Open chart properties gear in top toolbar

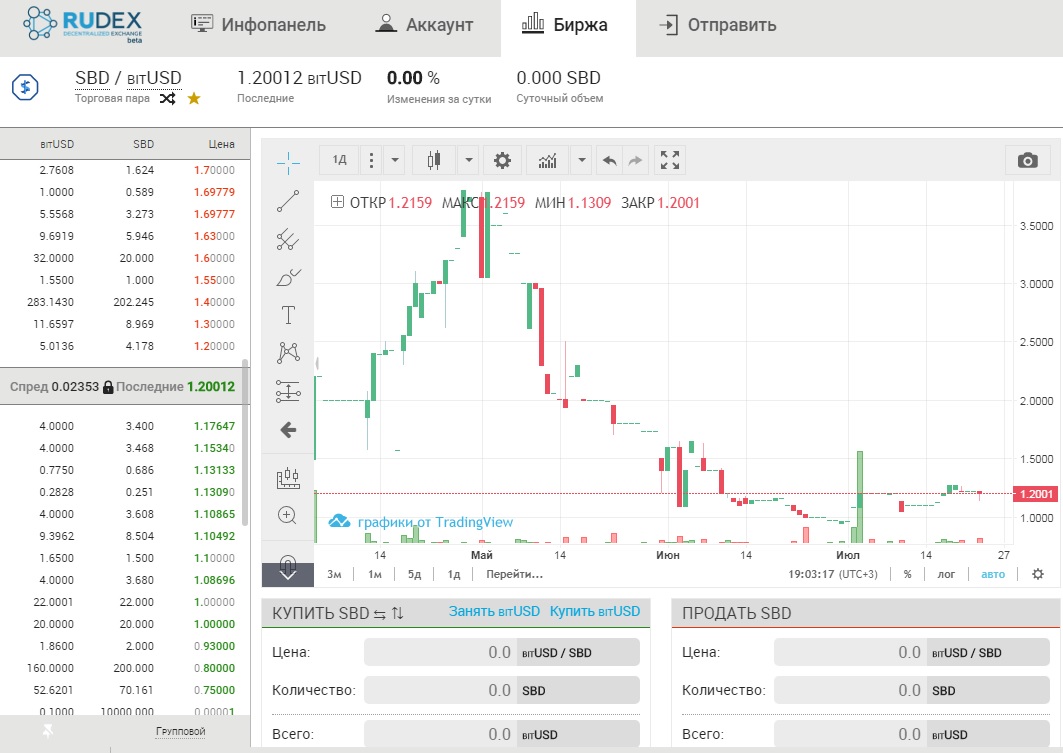[x=502, y=161]
